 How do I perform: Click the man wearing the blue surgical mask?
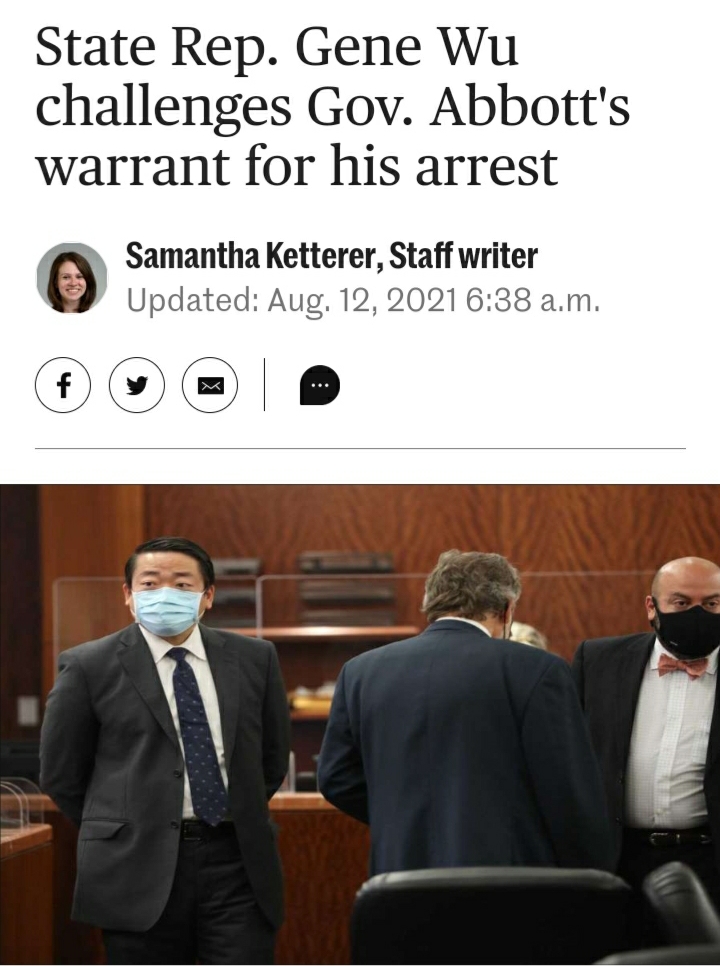click(165, 745)
